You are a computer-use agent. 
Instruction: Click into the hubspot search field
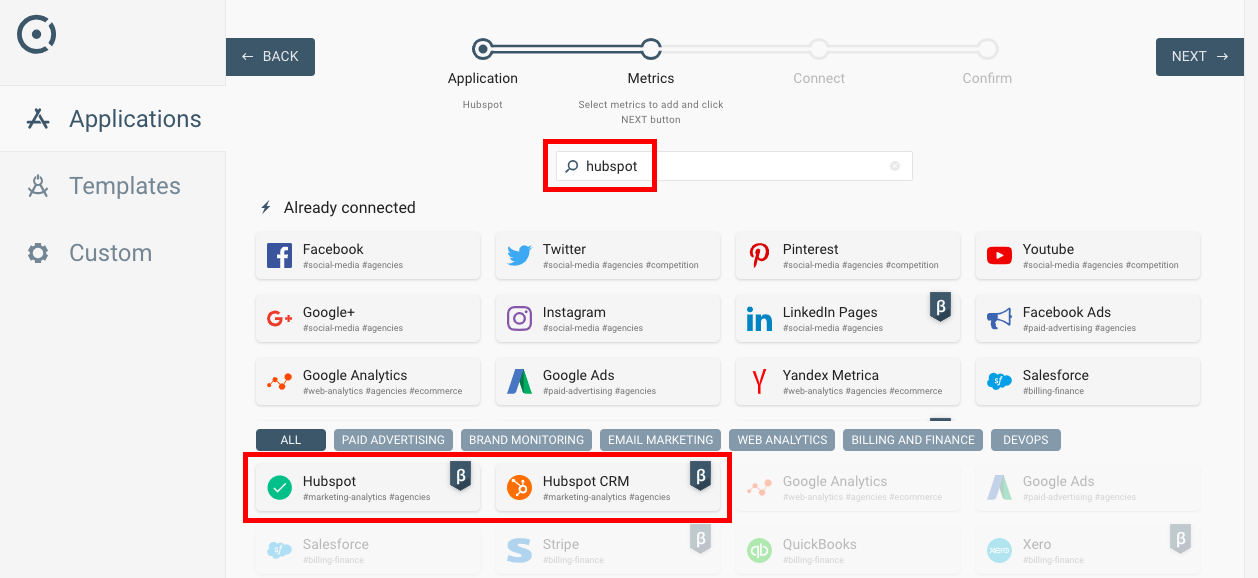734,166
